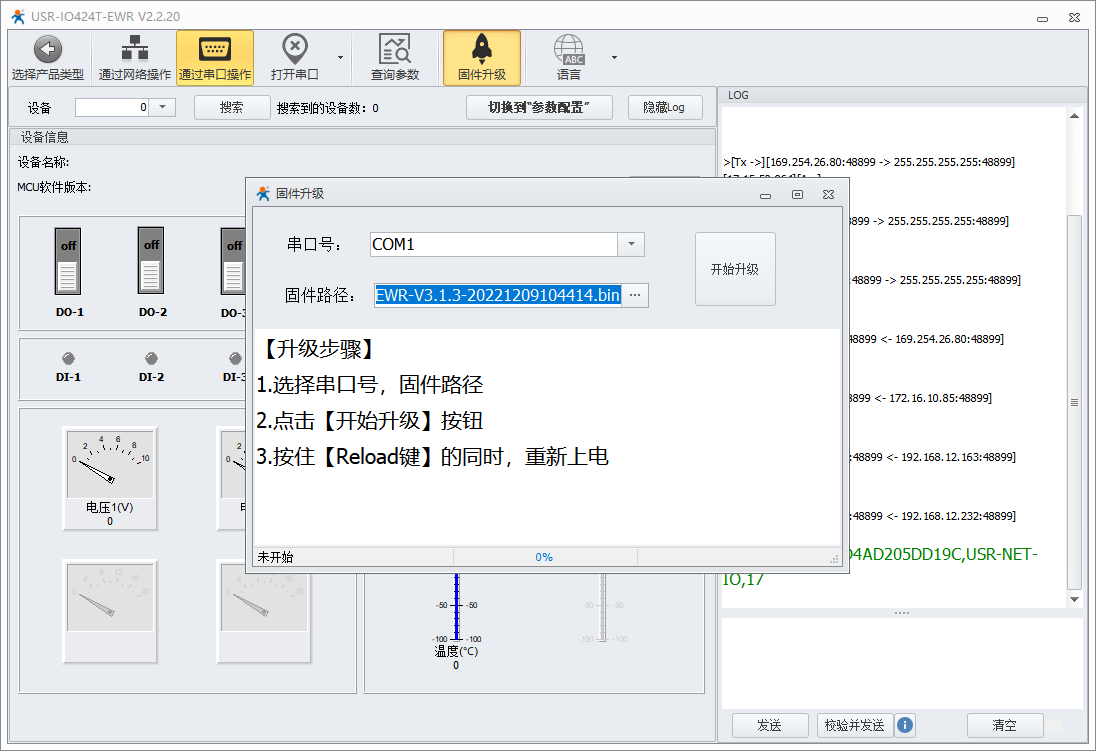Click the blue info icon near send buttons
This screenshot has height=751, width=1096.
tap(905, 725)
